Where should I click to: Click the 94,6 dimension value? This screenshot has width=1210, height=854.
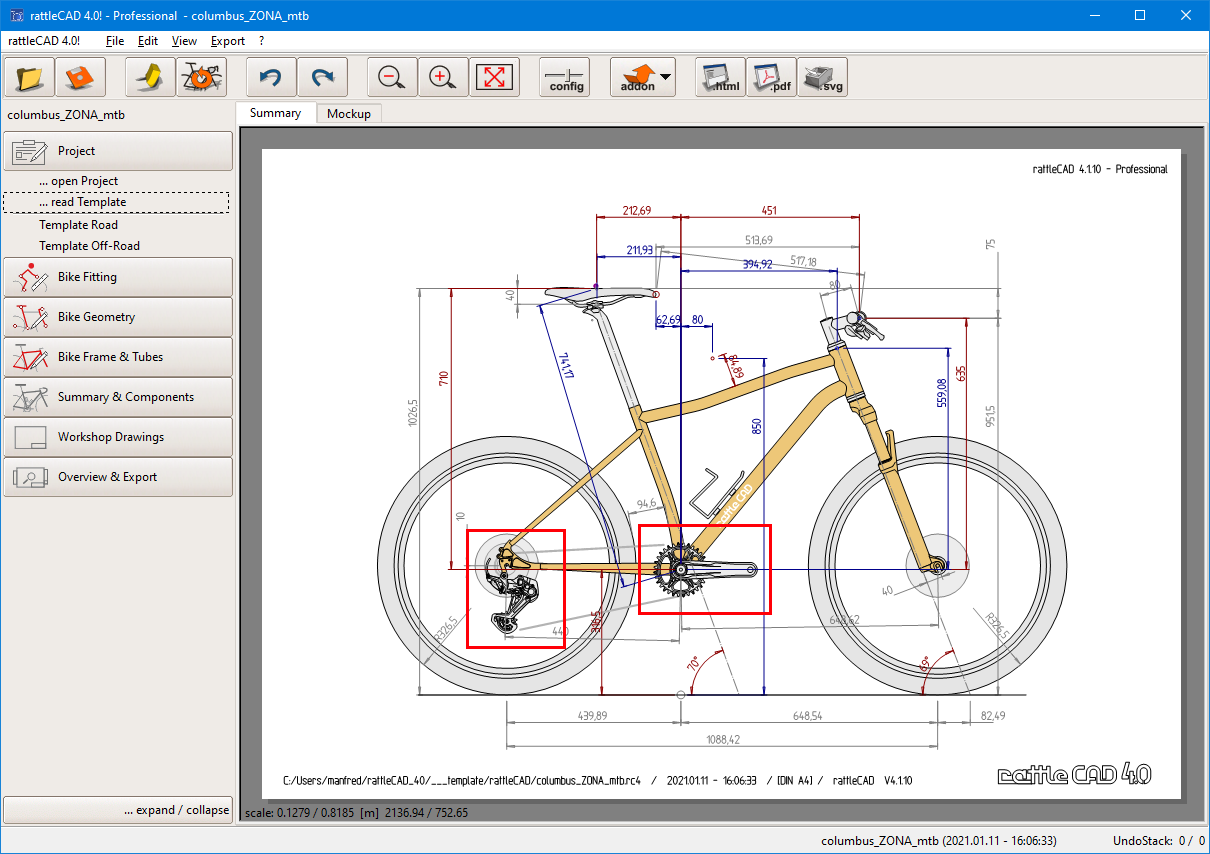tap(647, 504)
